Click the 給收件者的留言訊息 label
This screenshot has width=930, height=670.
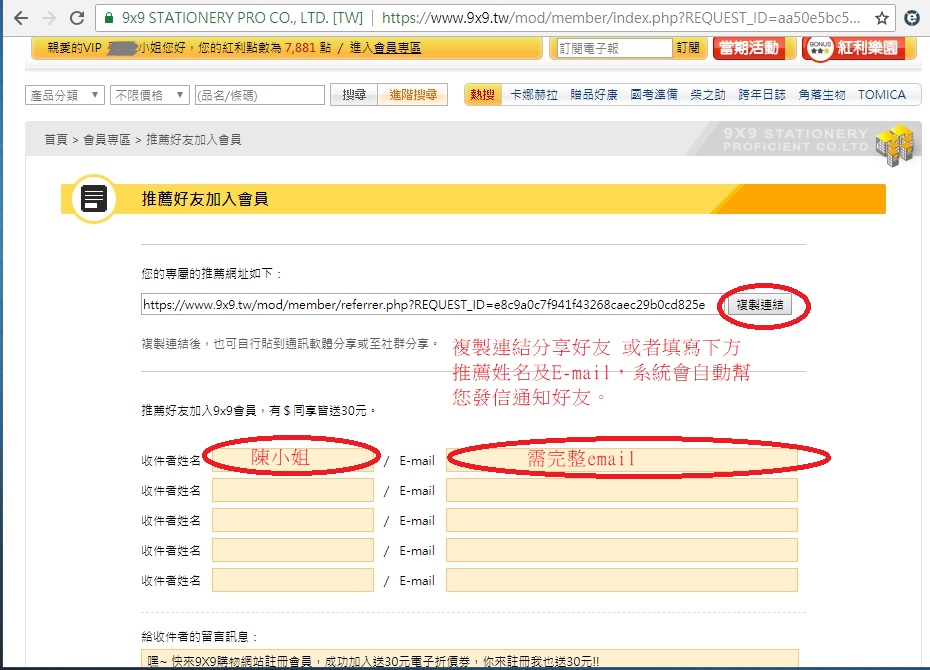tap(200, 637)
